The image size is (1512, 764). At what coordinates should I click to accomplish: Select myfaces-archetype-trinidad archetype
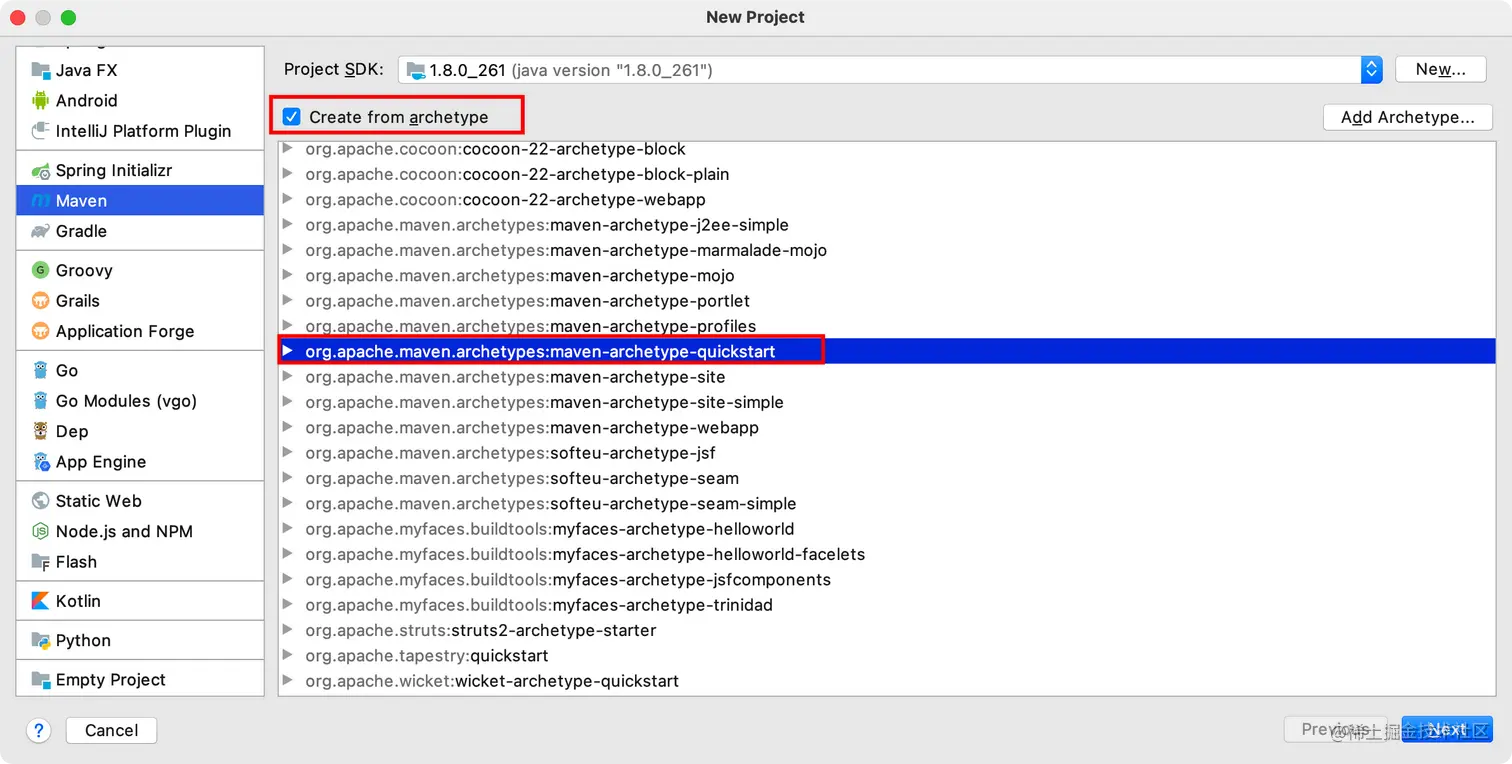pyautogui.click(x=887, y=605)
